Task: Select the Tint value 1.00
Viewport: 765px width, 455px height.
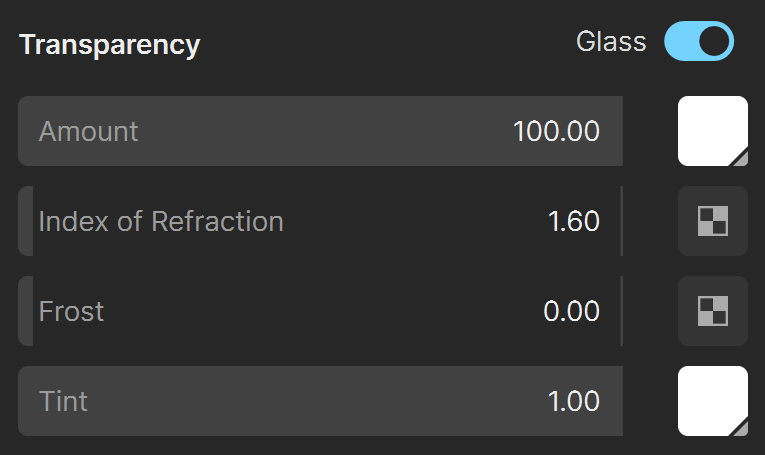Action: (574, 401)
